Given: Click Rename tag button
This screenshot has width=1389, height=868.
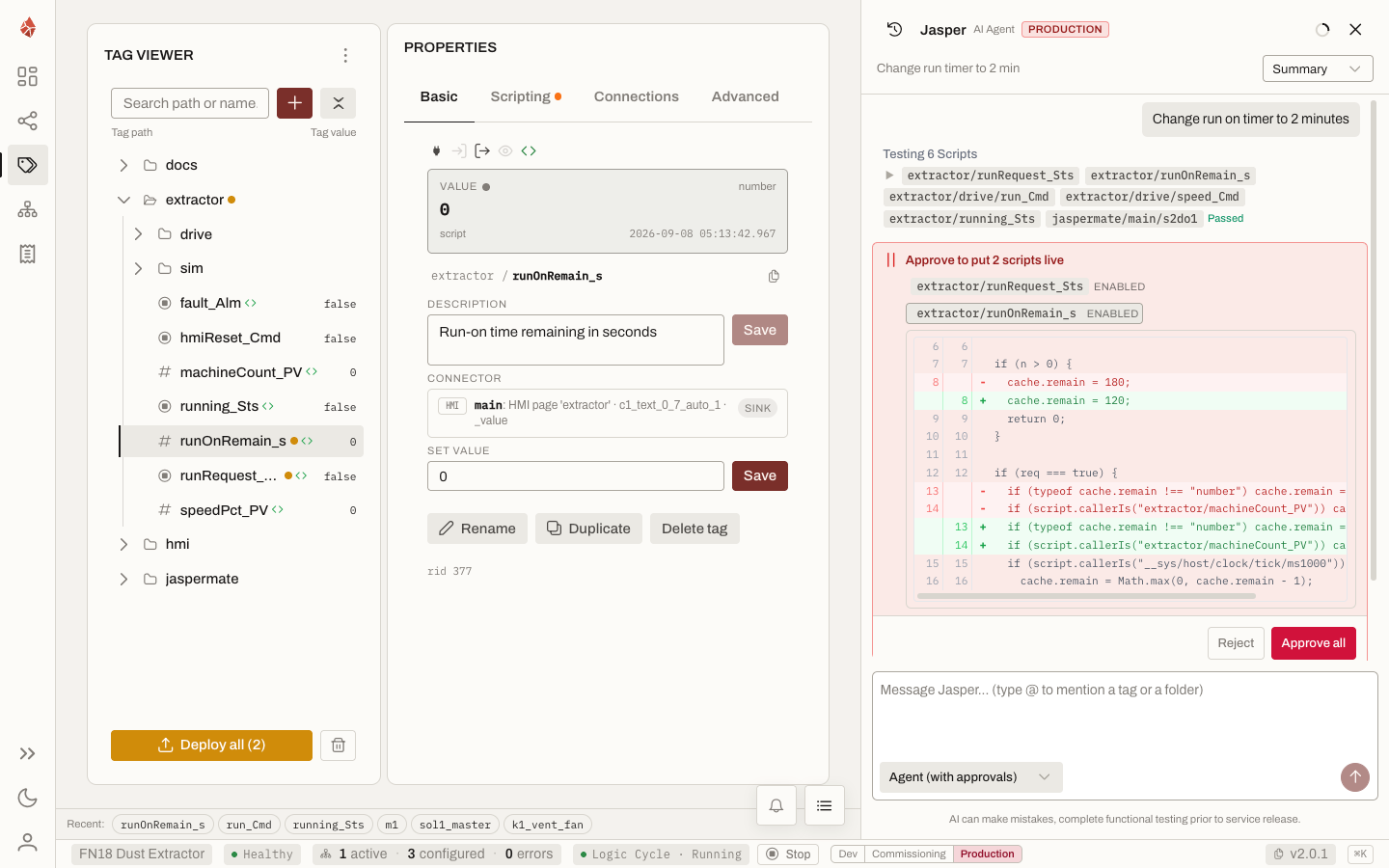Looking at the screenshot, I should coord(477,529).
